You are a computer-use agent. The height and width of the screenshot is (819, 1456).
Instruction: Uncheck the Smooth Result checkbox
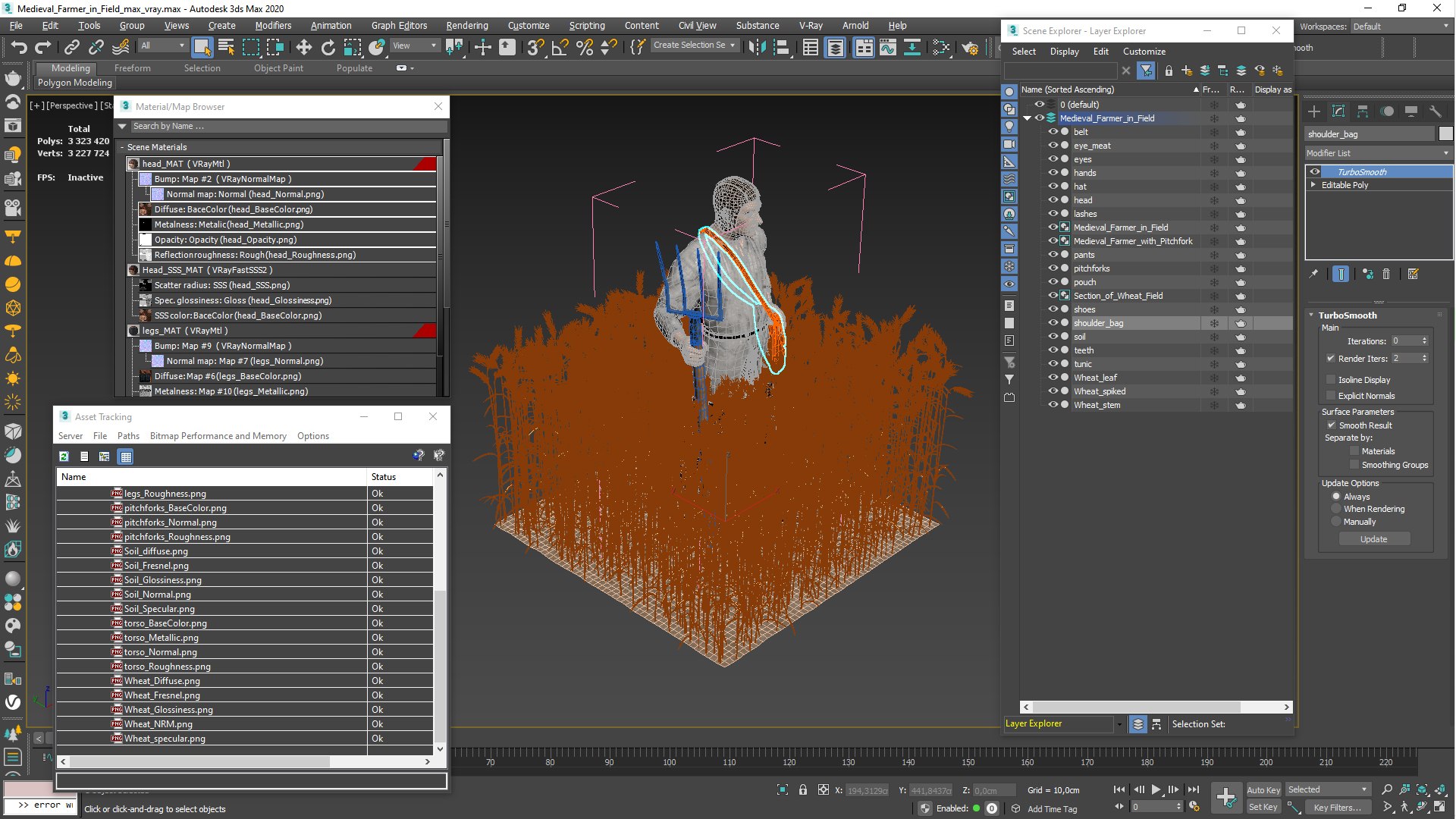point(1331,425)
